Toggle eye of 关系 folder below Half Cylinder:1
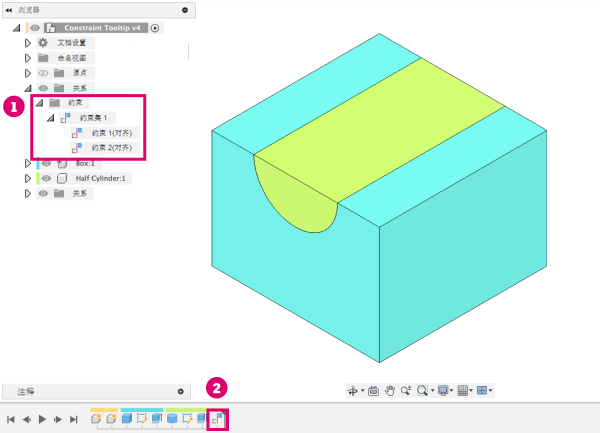This screenshot has width=600, height=433. [x=43, y=193]
